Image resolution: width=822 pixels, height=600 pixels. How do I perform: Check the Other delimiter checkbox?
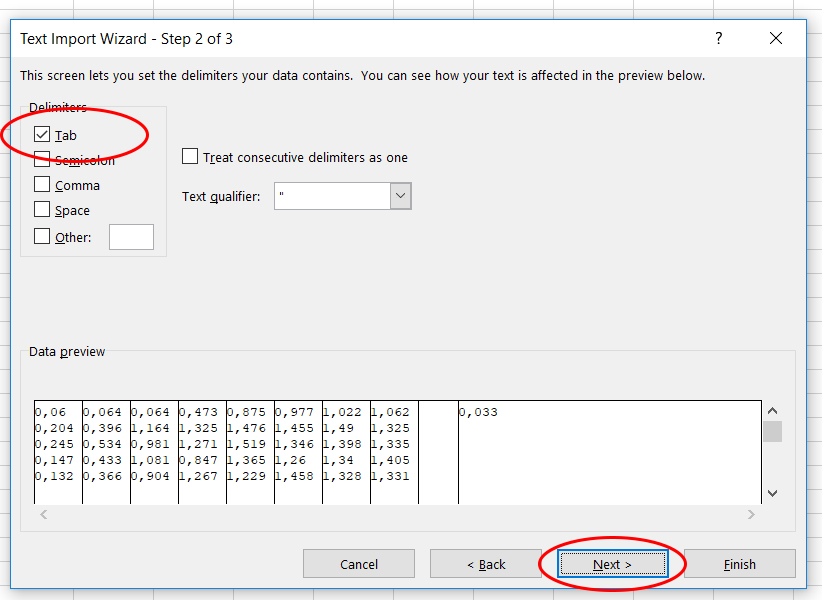(x=42, y=237)
